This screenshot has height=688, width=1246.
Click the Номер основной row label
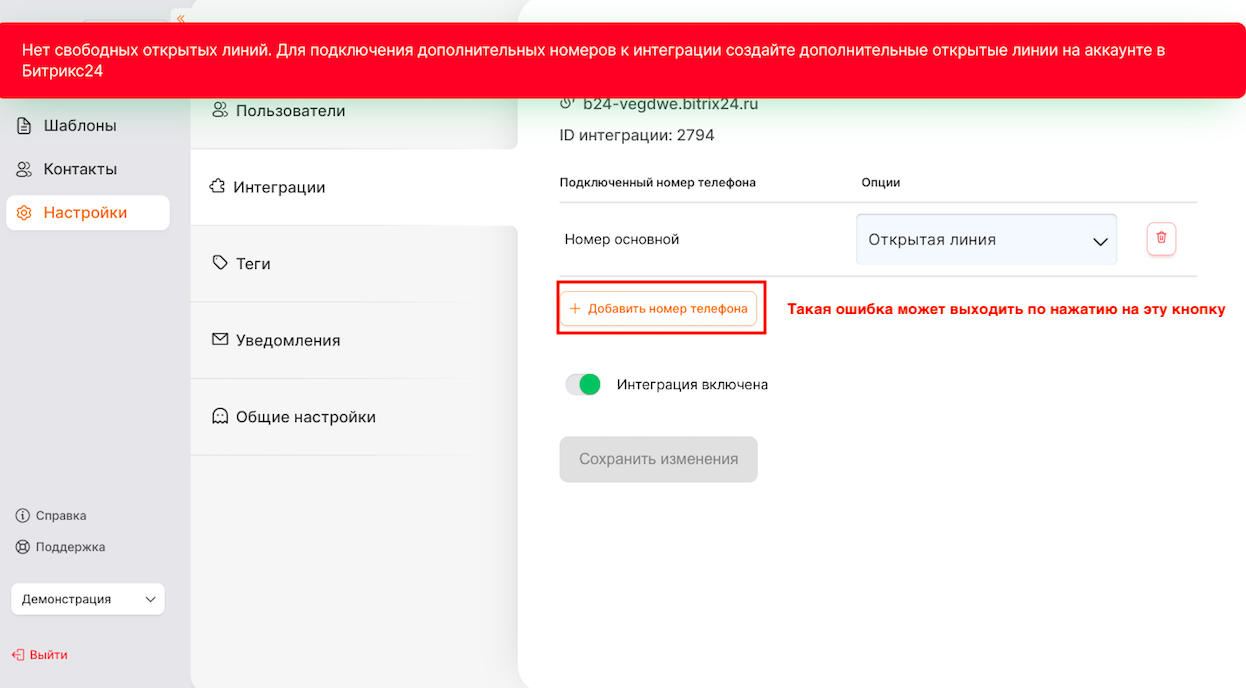click(x=622, y=240)
